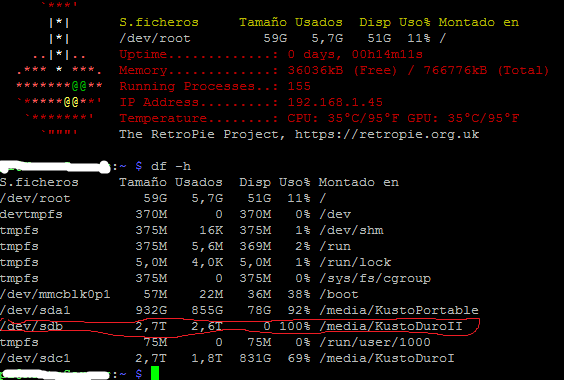Click the /media/KustoPortable mount point
564x380 pixels.
click(399, 310)
